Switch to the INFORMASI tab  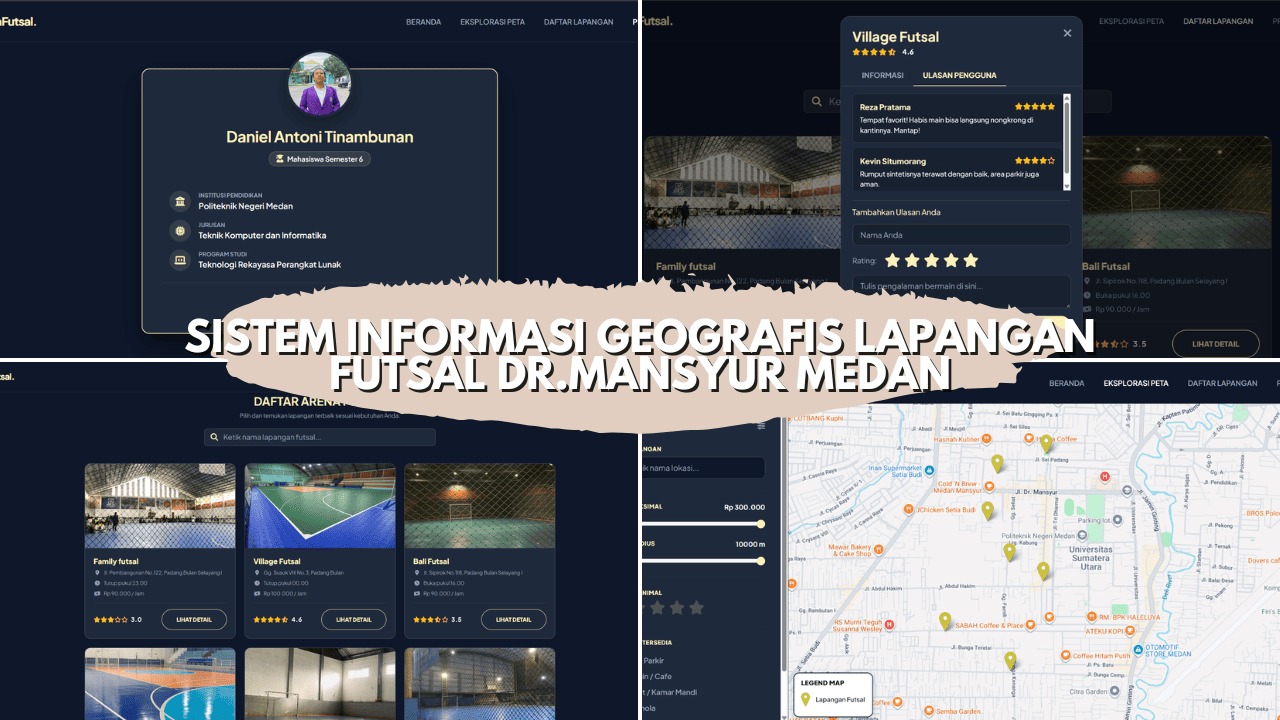883,75
